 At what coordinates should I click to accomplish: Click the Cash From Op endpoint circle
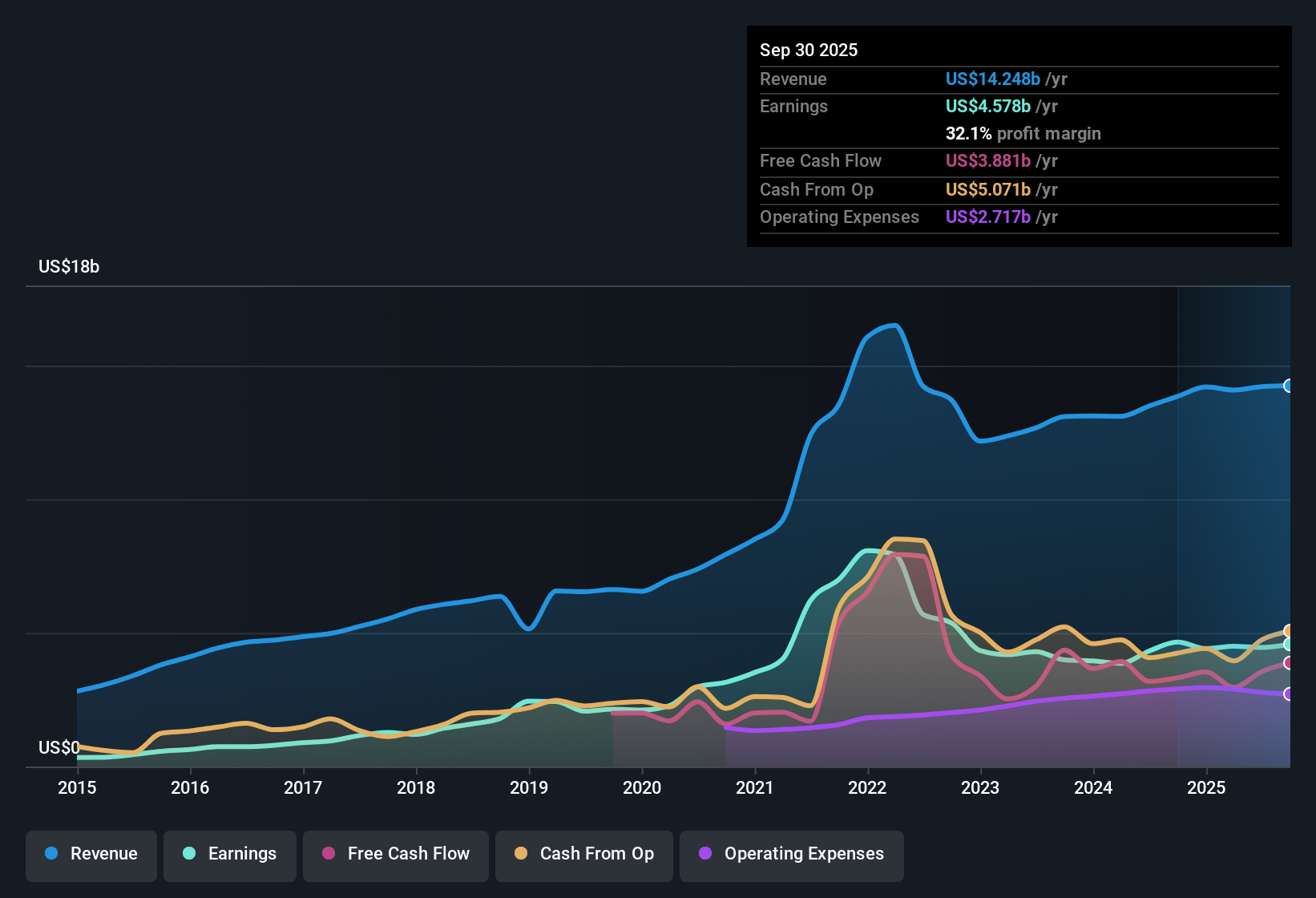click(1288, 631)
